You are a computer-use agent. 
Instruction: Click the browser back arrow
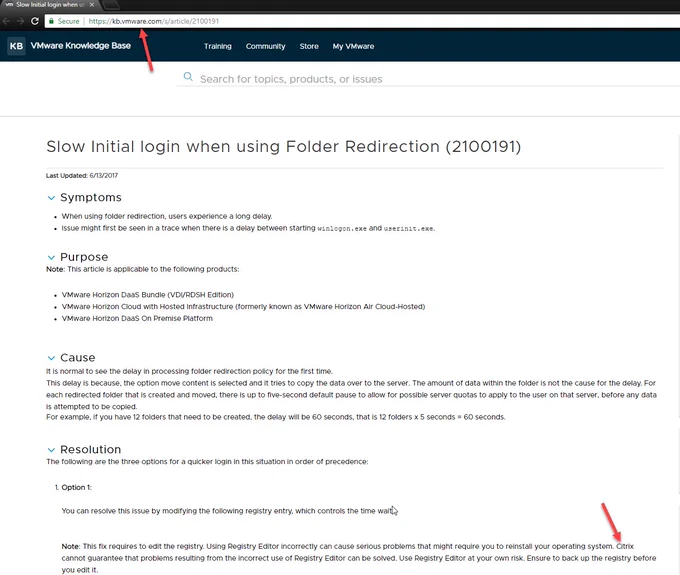tap(6, 21)
